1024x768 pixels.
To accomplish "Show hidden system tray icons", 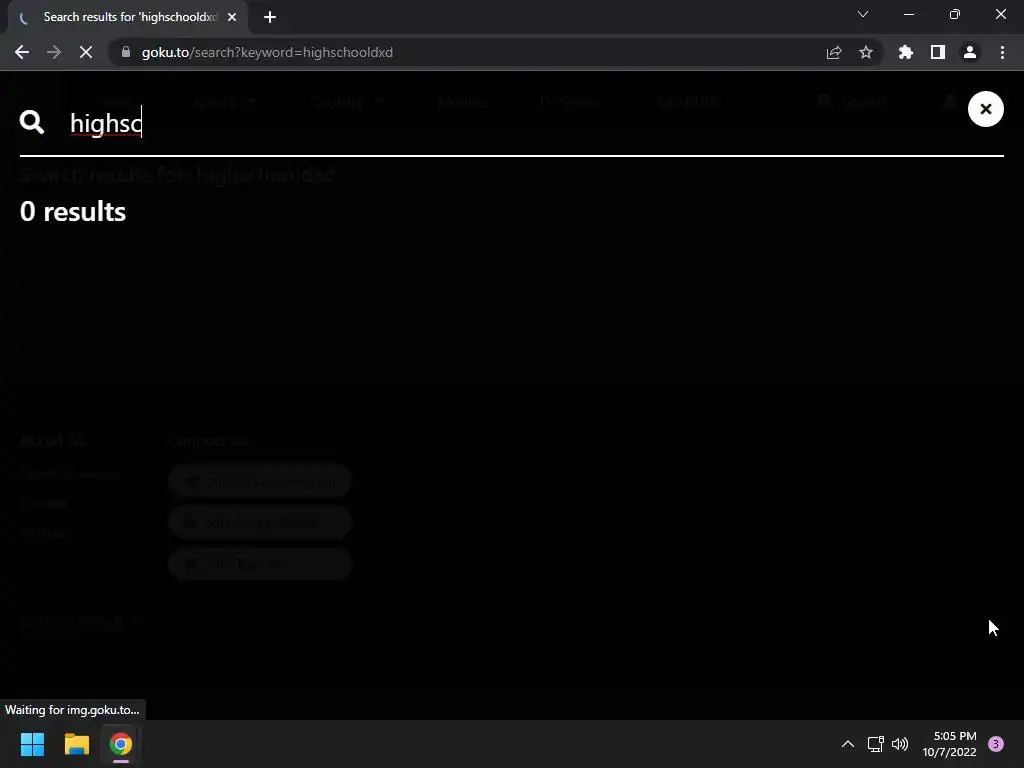I will point(848,744).
